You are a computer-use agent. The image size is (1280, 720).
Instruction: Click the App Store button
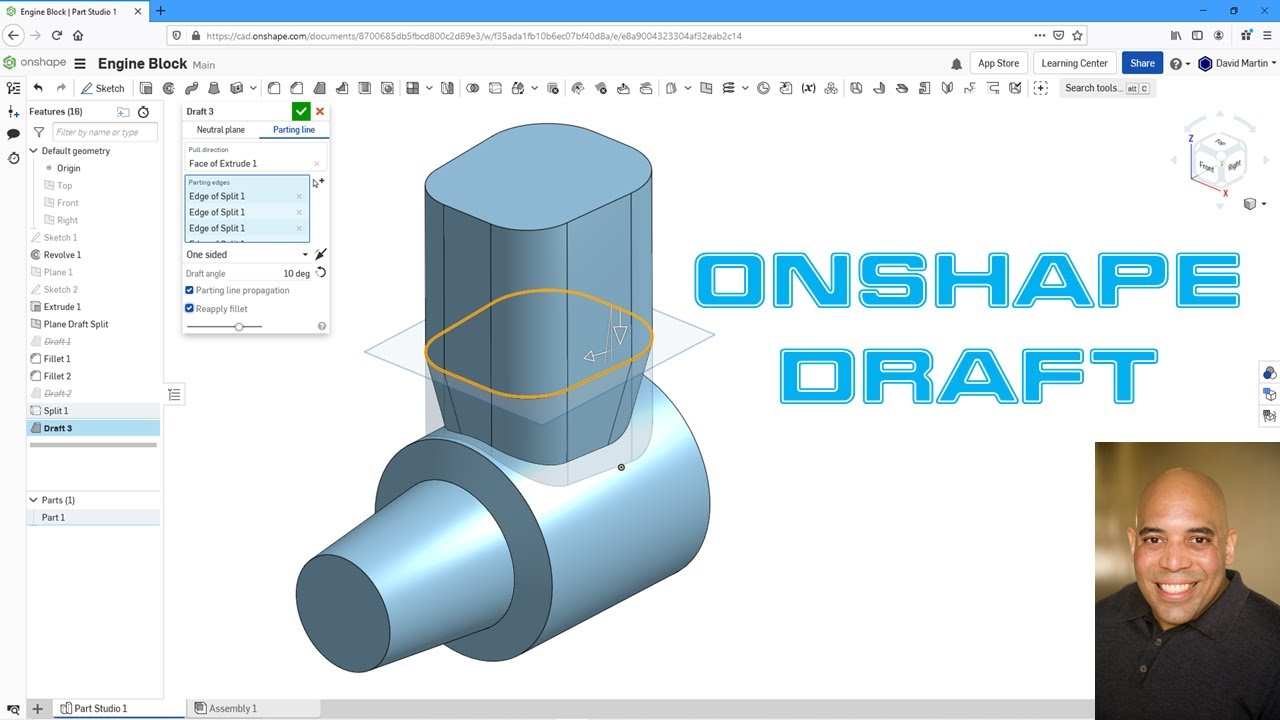pos(998,63)
